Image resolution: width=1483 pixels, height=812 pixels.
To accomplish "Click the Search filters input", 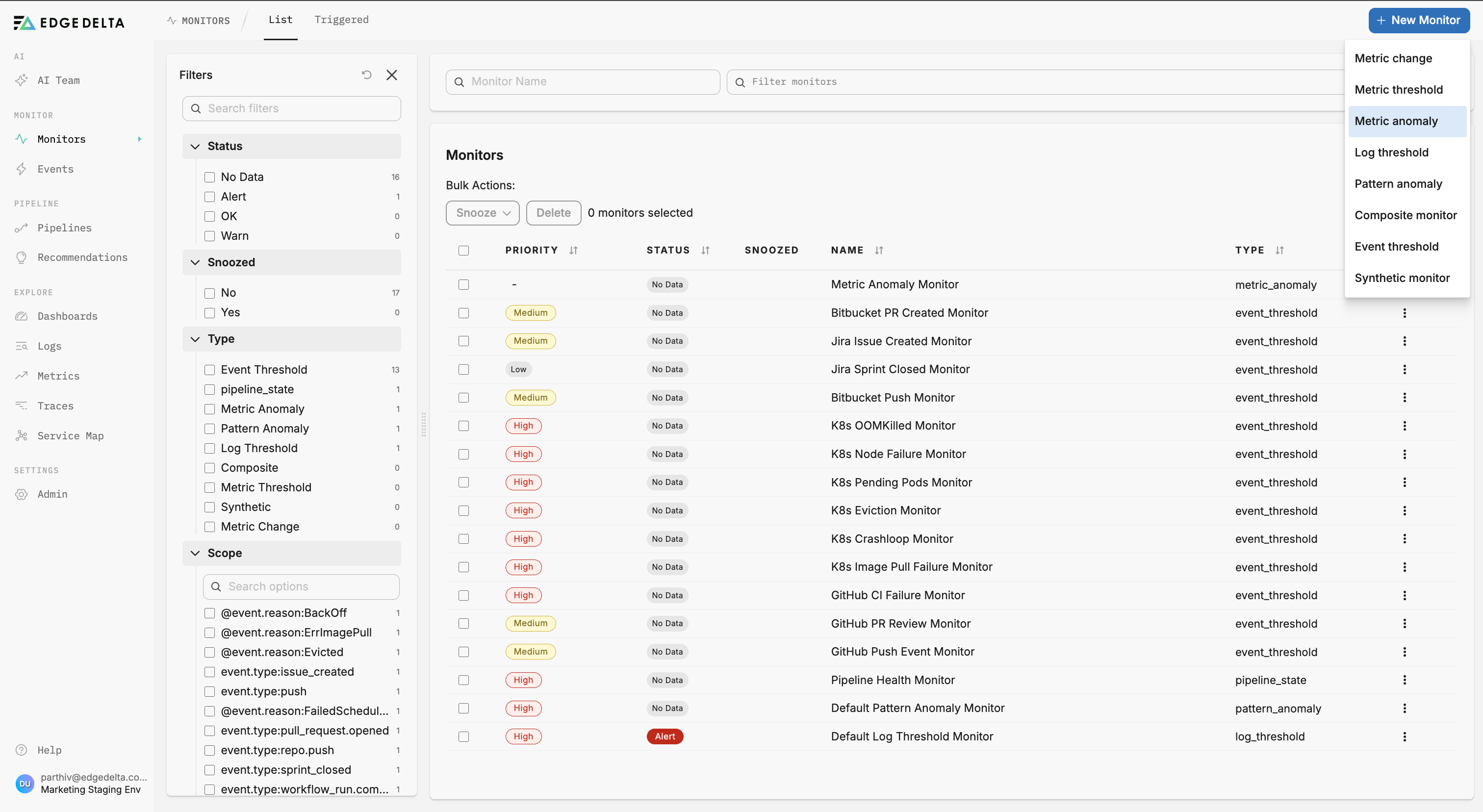I will click(291, 108).
